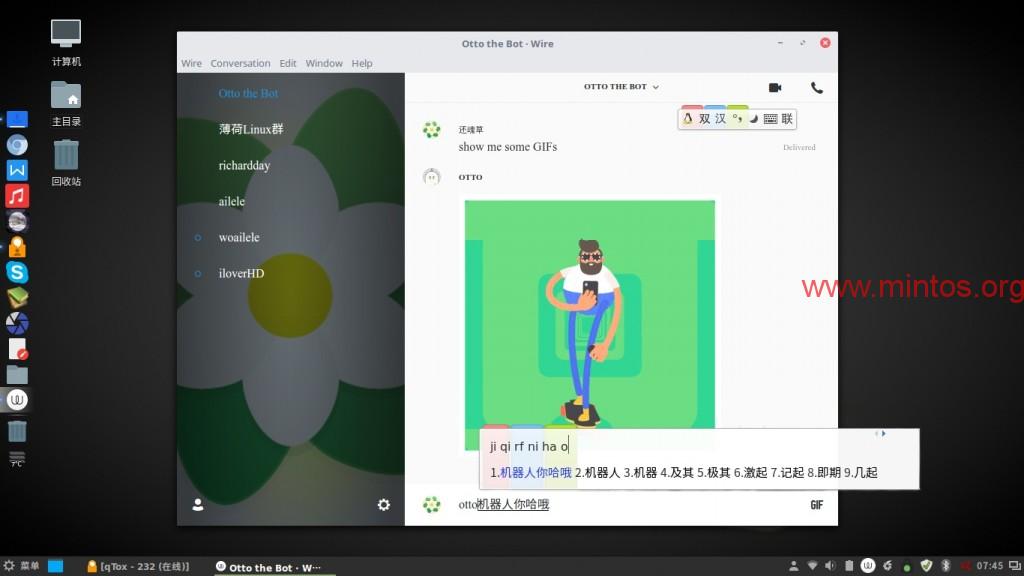Open the GIF picker in message box

(x=816, y=505)
